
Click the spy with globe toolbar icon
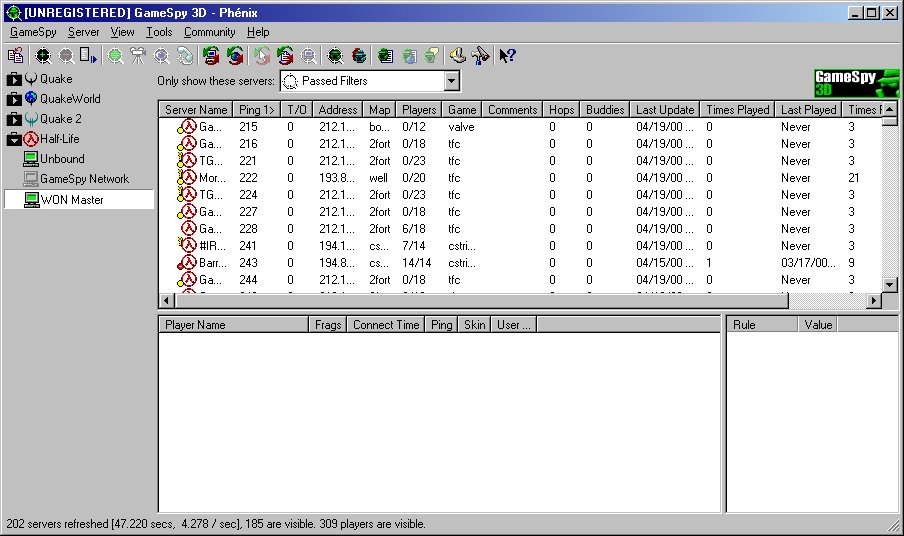[409, 56]
